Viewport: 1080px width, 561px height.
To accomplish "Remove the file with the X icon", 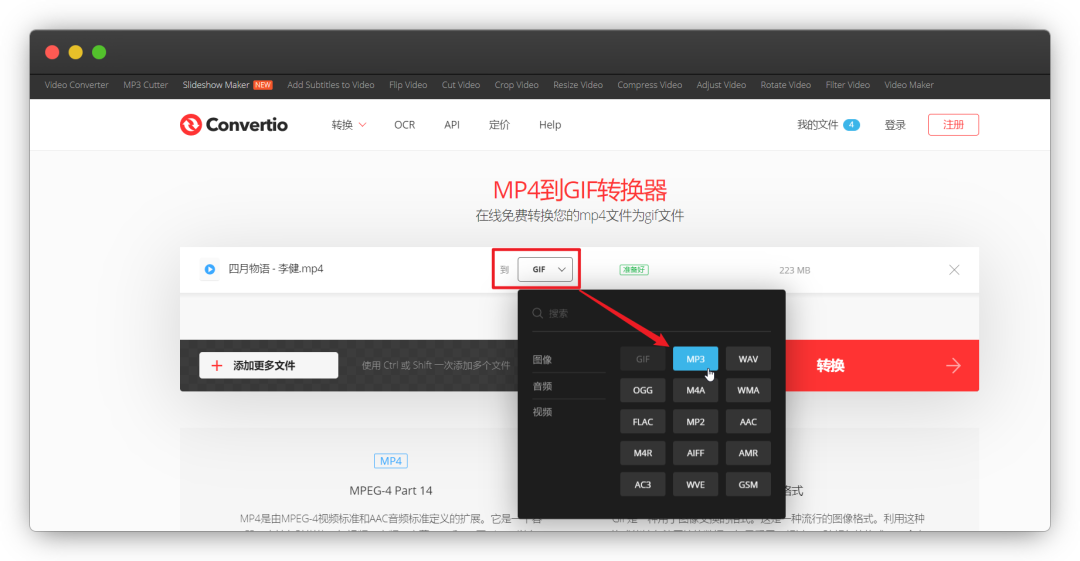I will [954, 269].
